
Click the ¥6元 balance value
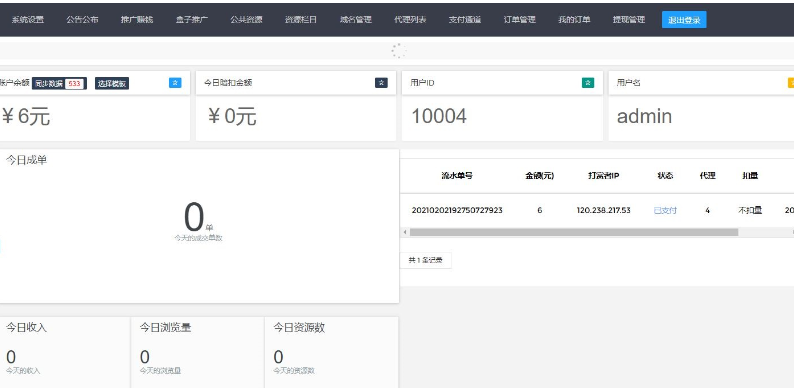[25, 117]
